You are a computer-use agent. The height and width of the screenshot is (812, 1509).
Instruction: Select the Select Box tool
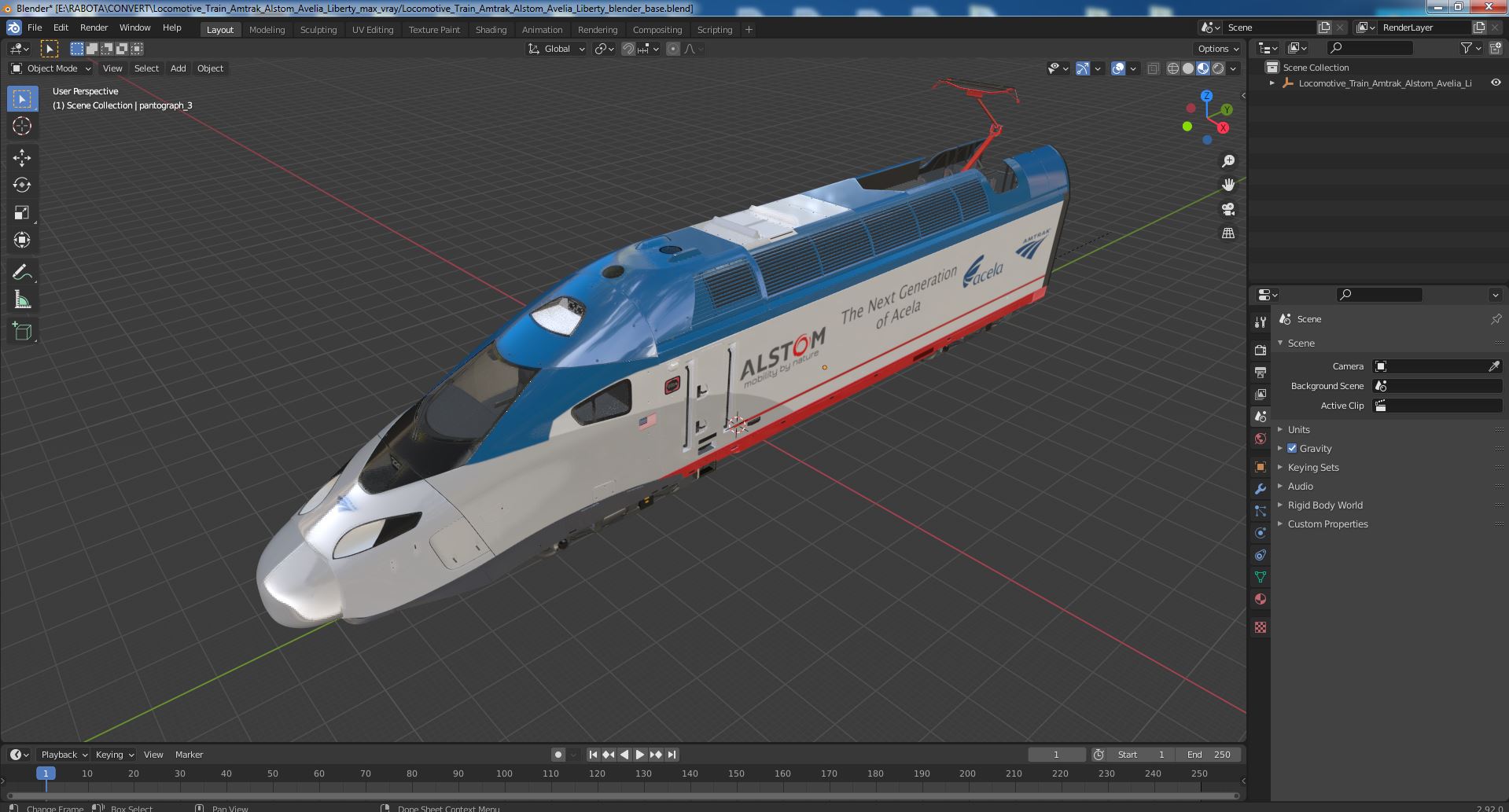point(22,99)
